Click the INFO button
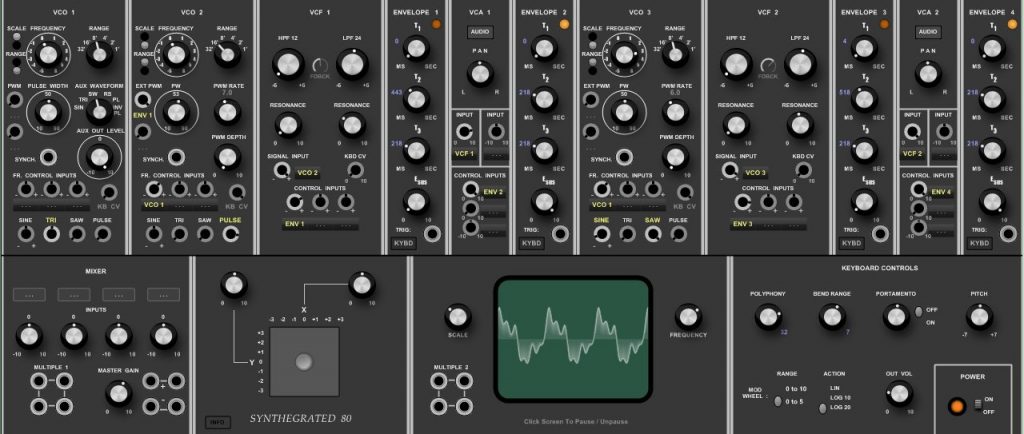1024x434 pixels. click(217, 422)
